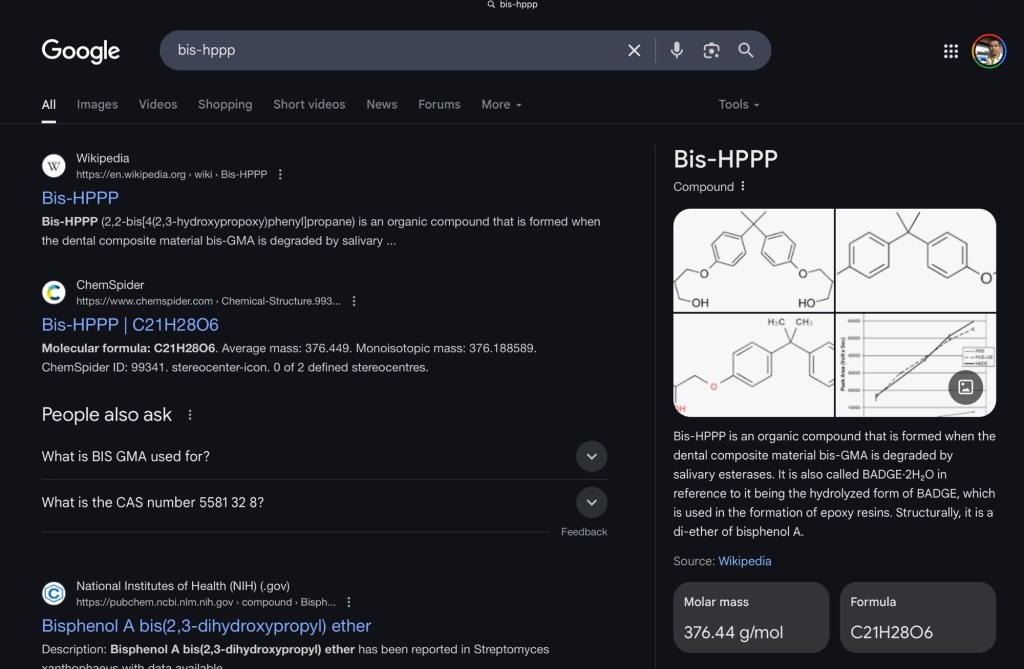Switch to the Images tab
The width and height of the screenshot is (1024, 669).
pos(97,104)
